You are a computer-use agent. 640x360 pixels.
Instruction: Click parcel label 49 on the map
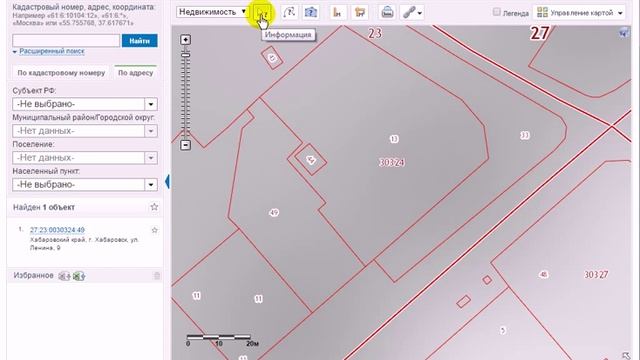pos(274,213)
